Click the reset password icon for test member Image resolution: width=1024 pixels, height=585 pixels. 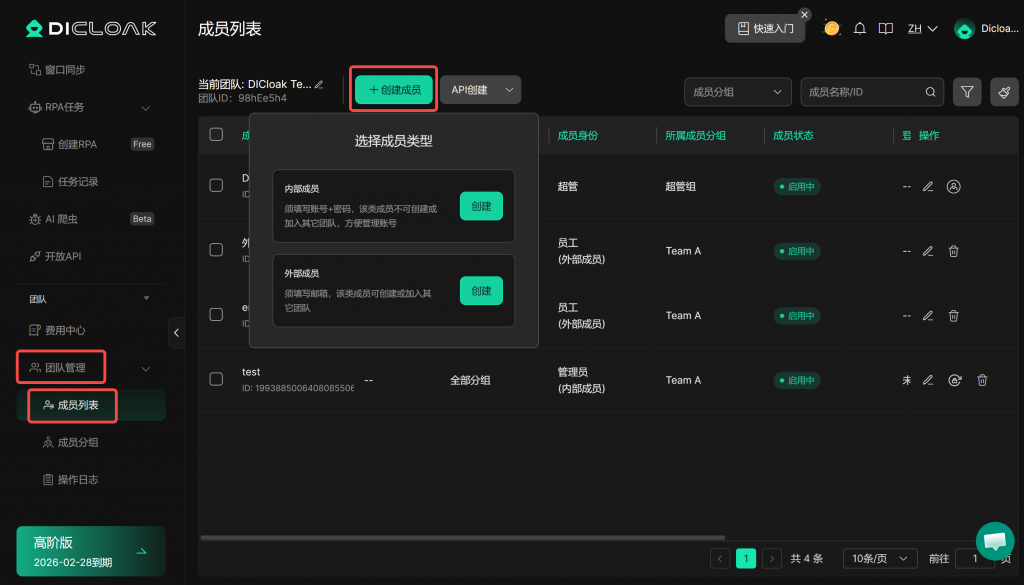955,380
